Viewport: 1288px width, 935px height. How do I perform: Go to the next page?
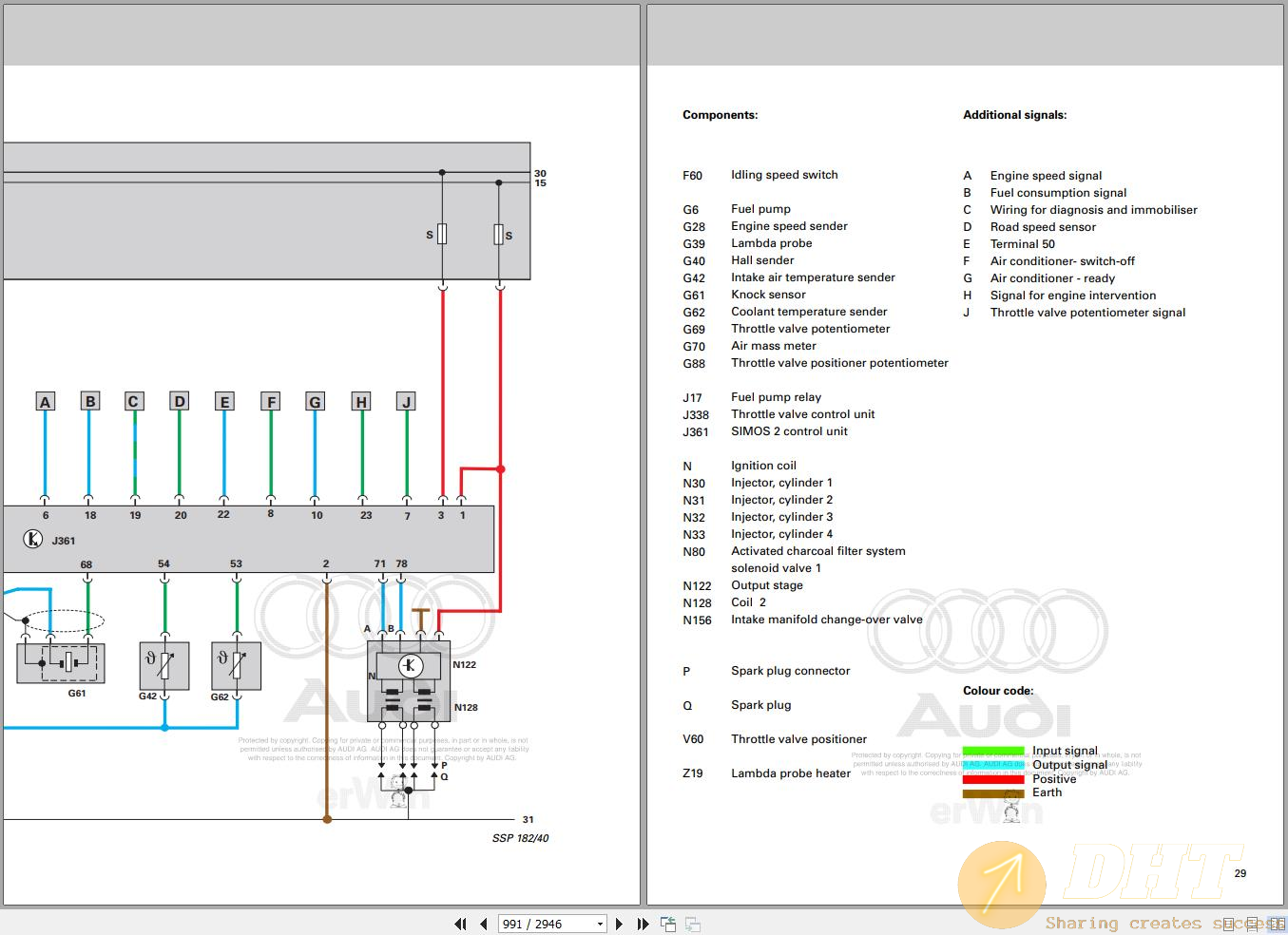tap(620, 924)
